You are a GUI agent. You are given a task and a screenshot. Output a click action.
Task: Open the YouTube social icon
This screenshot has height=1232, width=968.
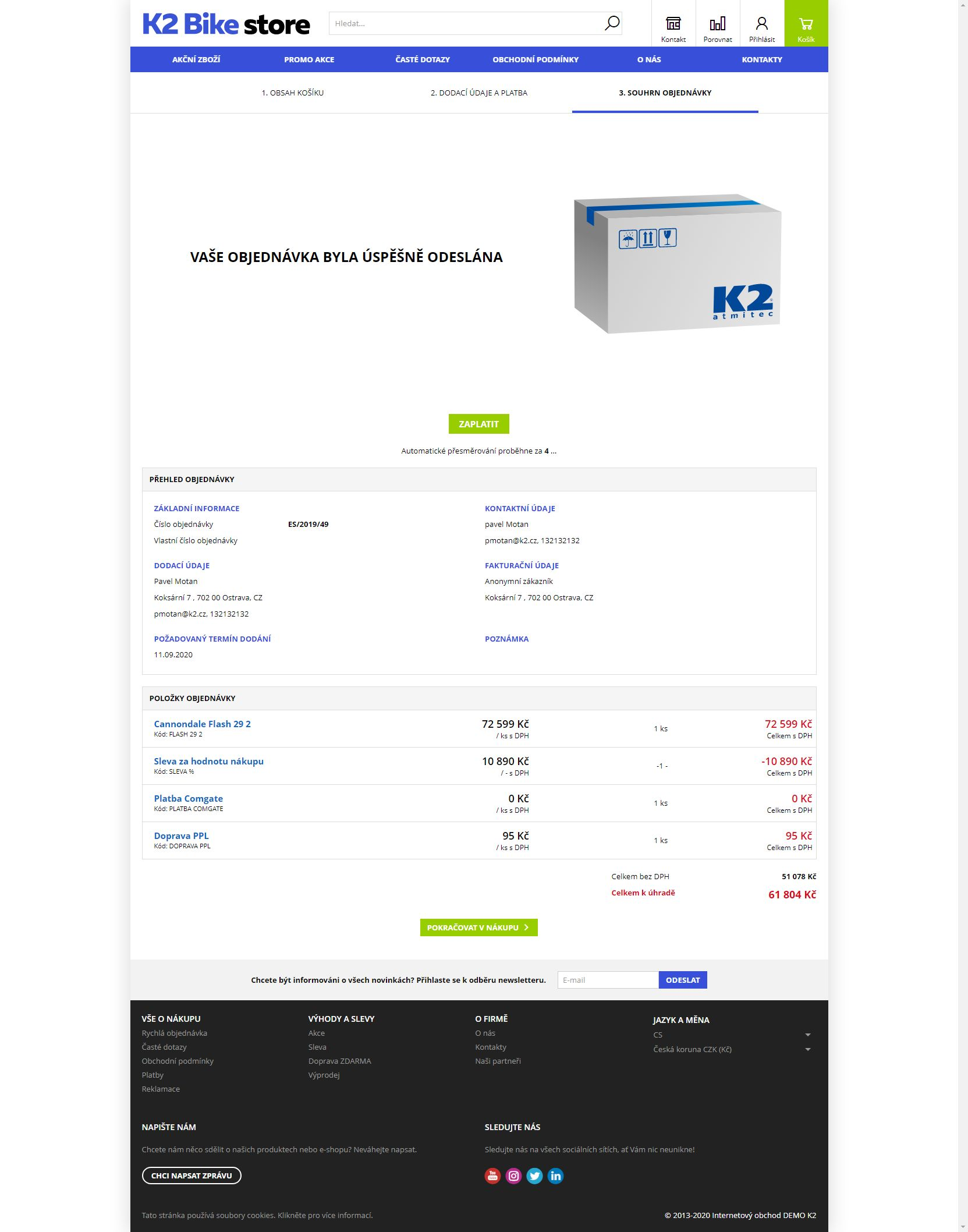click(492, 1176)
